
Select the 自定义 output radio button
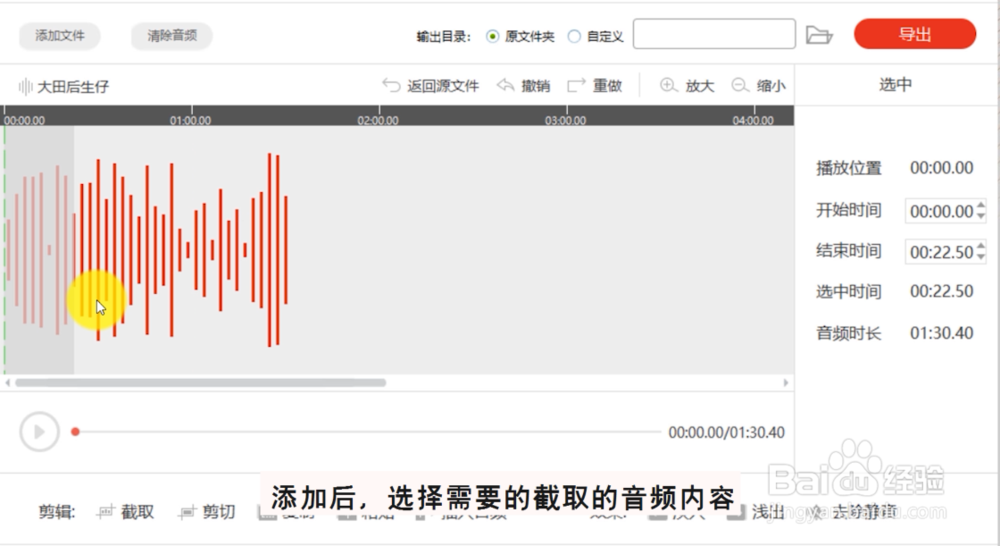(x=574, y=36)
